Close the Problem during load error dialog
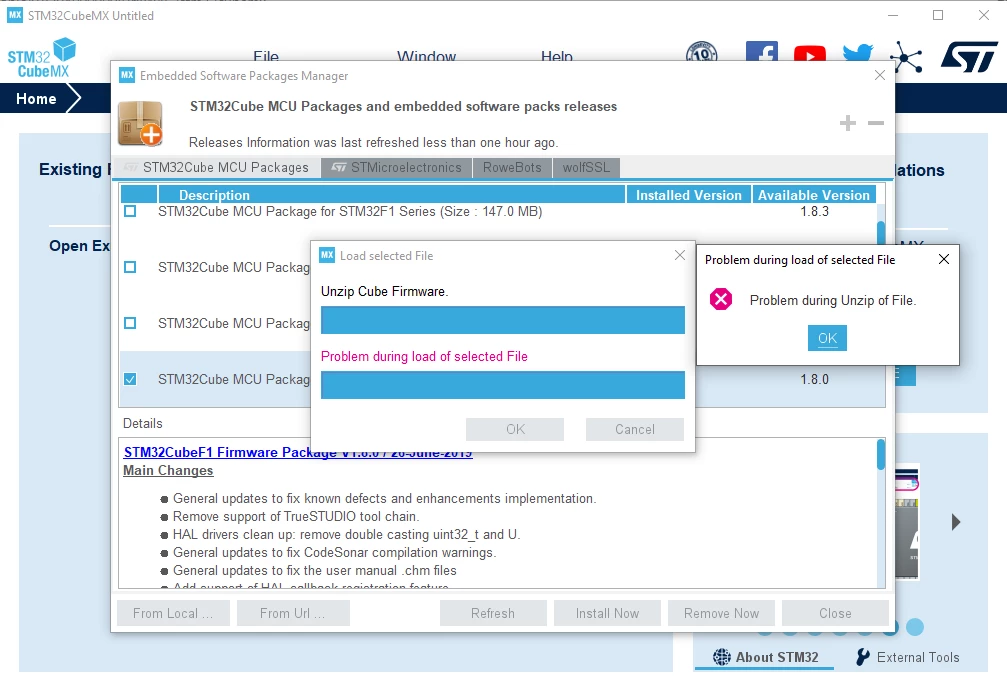The height and width of the screenshot is (691, 1007). [x=943, y=259]
